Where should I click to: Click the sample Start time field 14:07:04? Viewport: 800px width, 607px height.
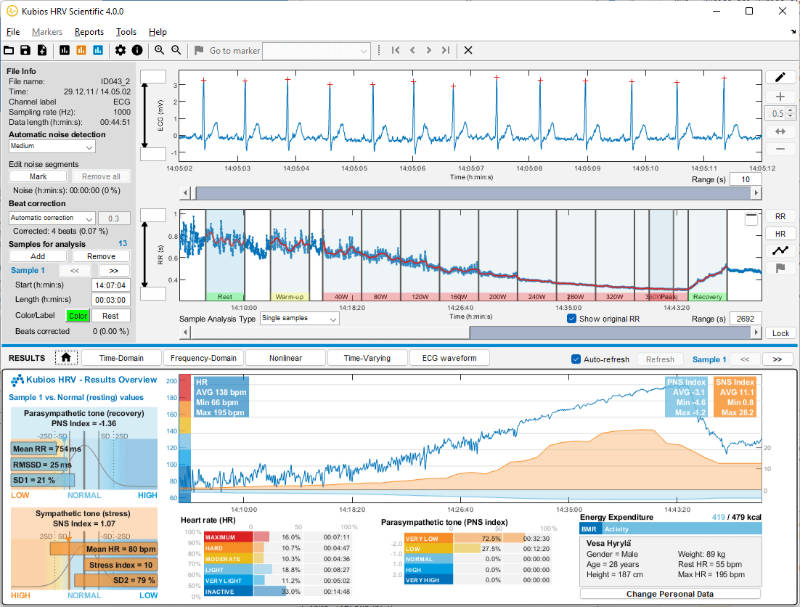coord(110,285)
